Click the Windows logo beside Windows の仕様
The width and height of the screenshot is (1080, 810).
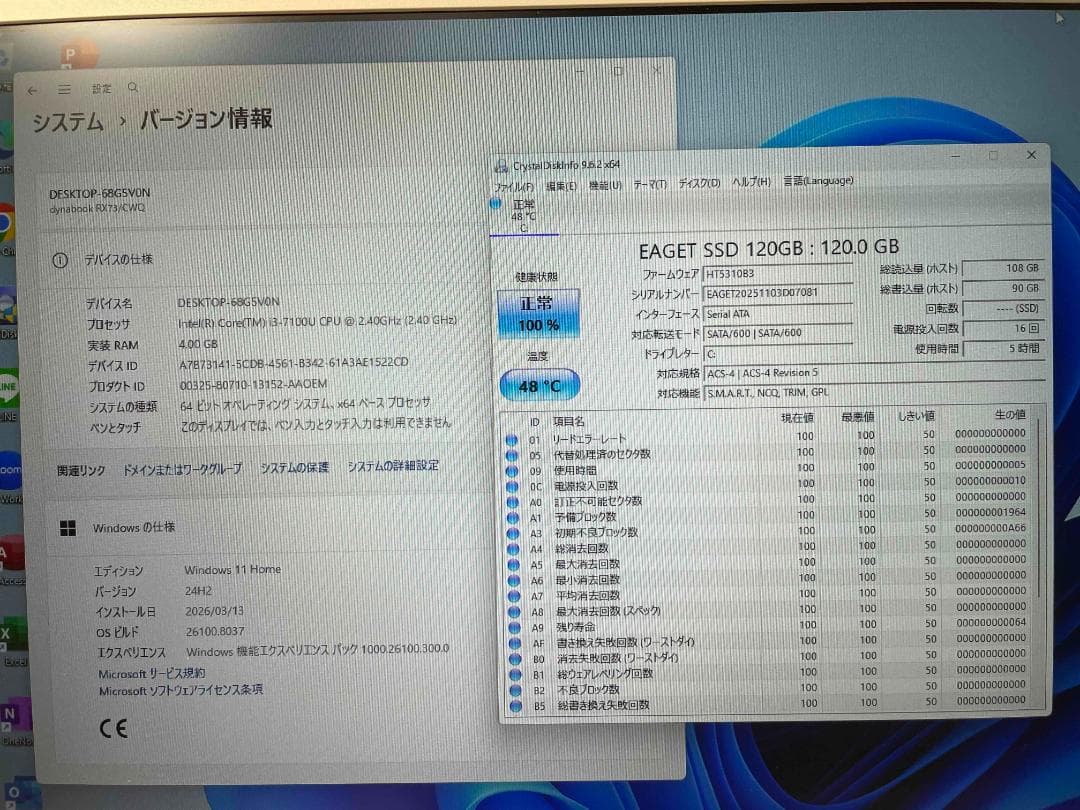point(68,528)
